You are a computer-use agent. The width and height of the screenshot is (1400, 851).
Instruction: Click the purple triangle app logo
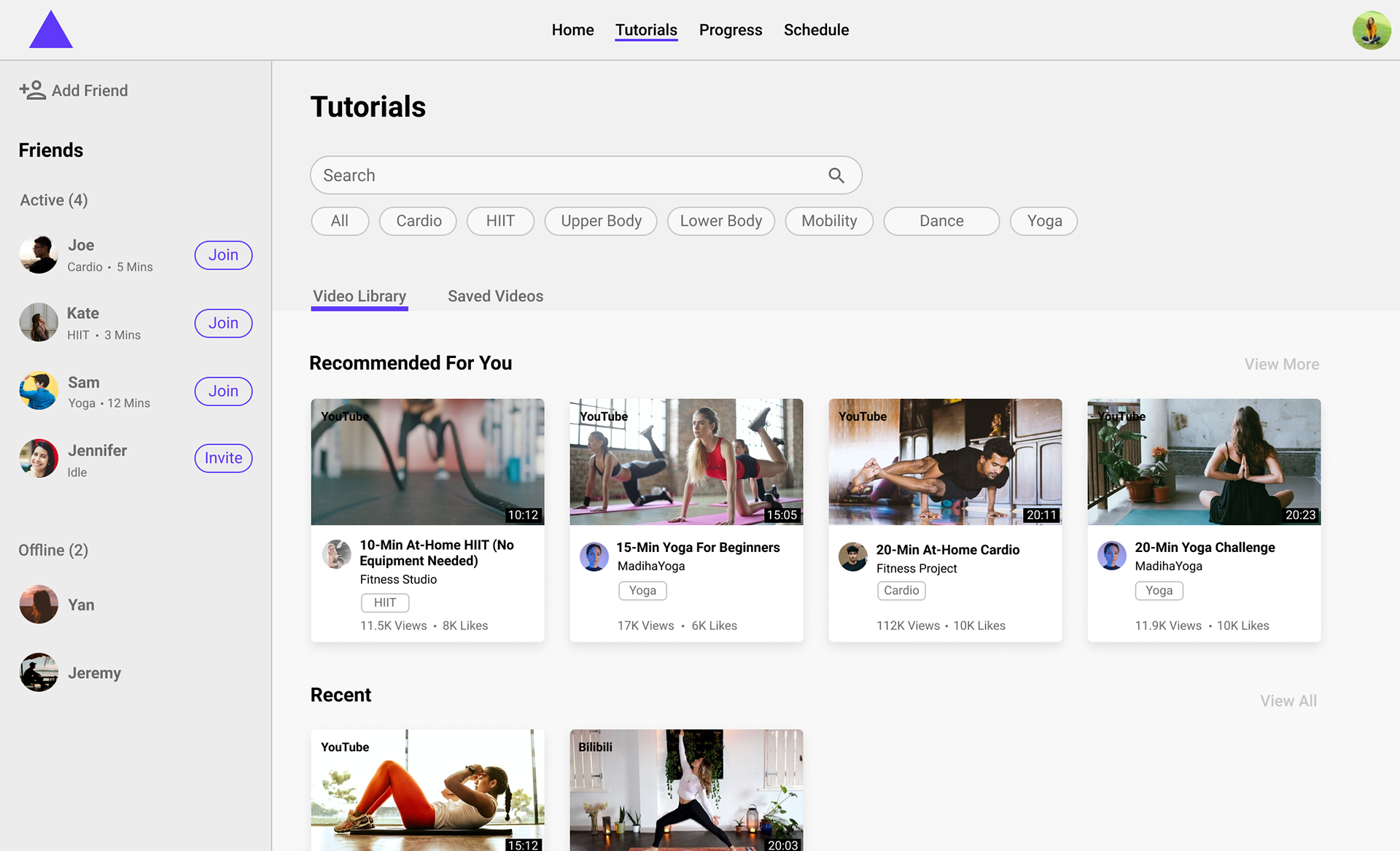[51, 30]
